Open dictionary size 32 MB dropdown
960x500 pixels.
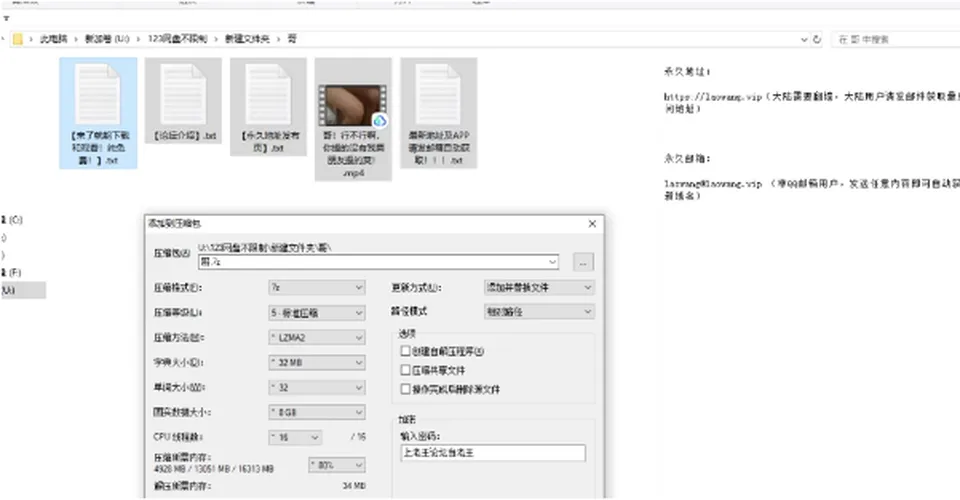(317, 362)
